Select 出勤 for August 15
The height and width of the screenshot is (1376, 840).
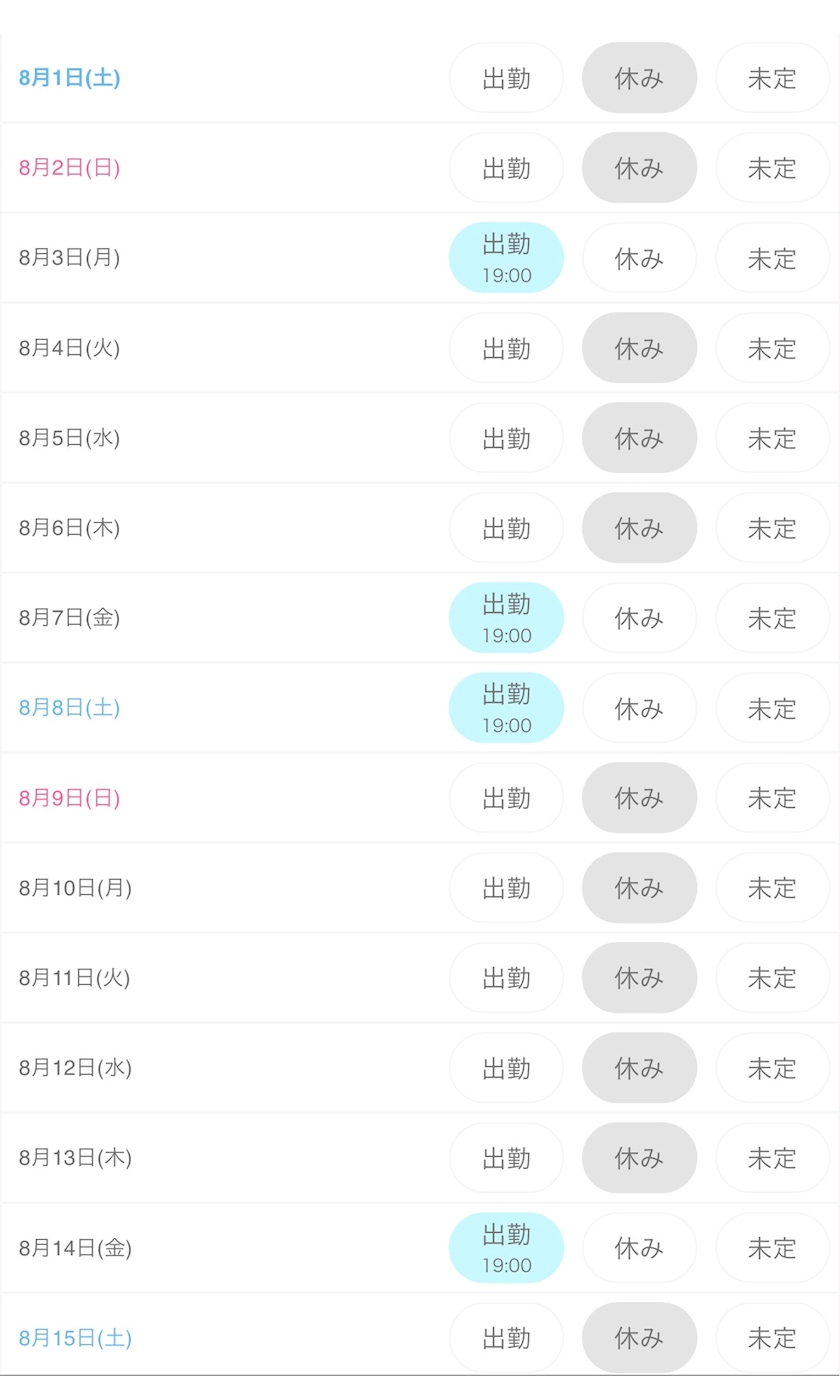click(x=506, y=1338)
